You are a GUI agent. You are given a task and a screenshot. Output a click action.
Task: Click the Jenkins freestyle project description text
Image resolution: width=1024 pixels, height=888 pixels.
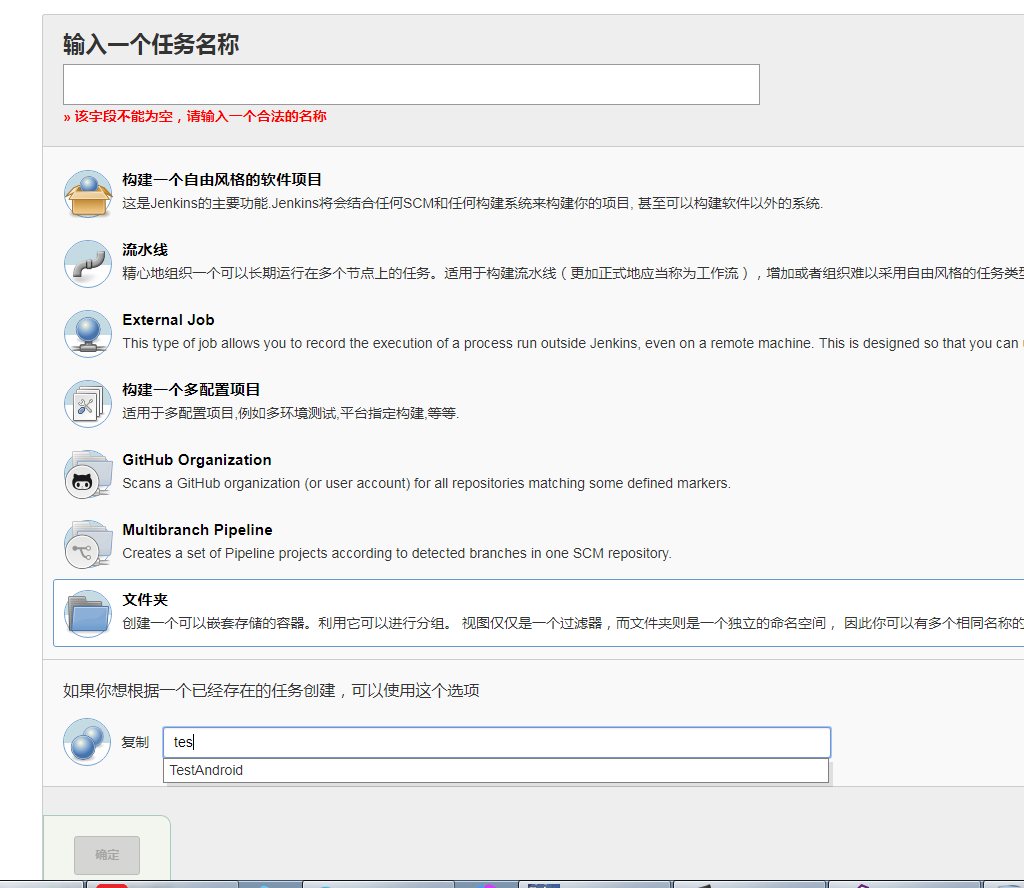click(x=473, y=203)
